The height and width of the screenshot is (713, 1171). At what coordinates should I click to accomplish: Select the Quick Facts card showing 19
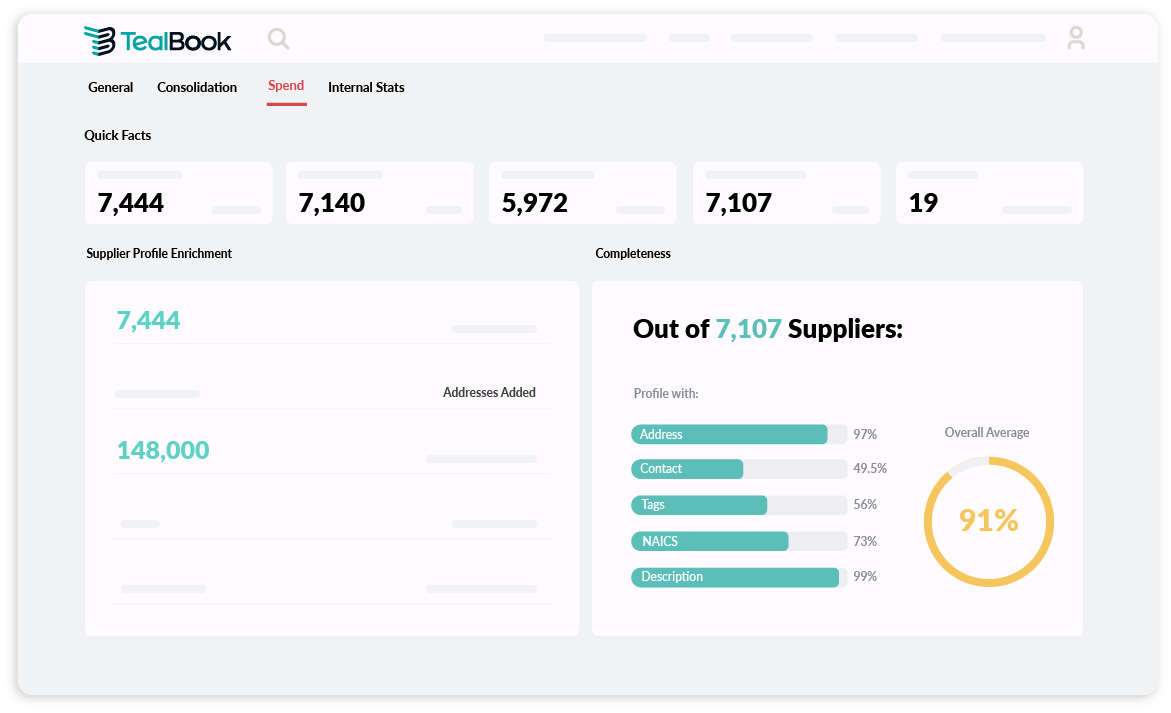(x=989, y=192)
